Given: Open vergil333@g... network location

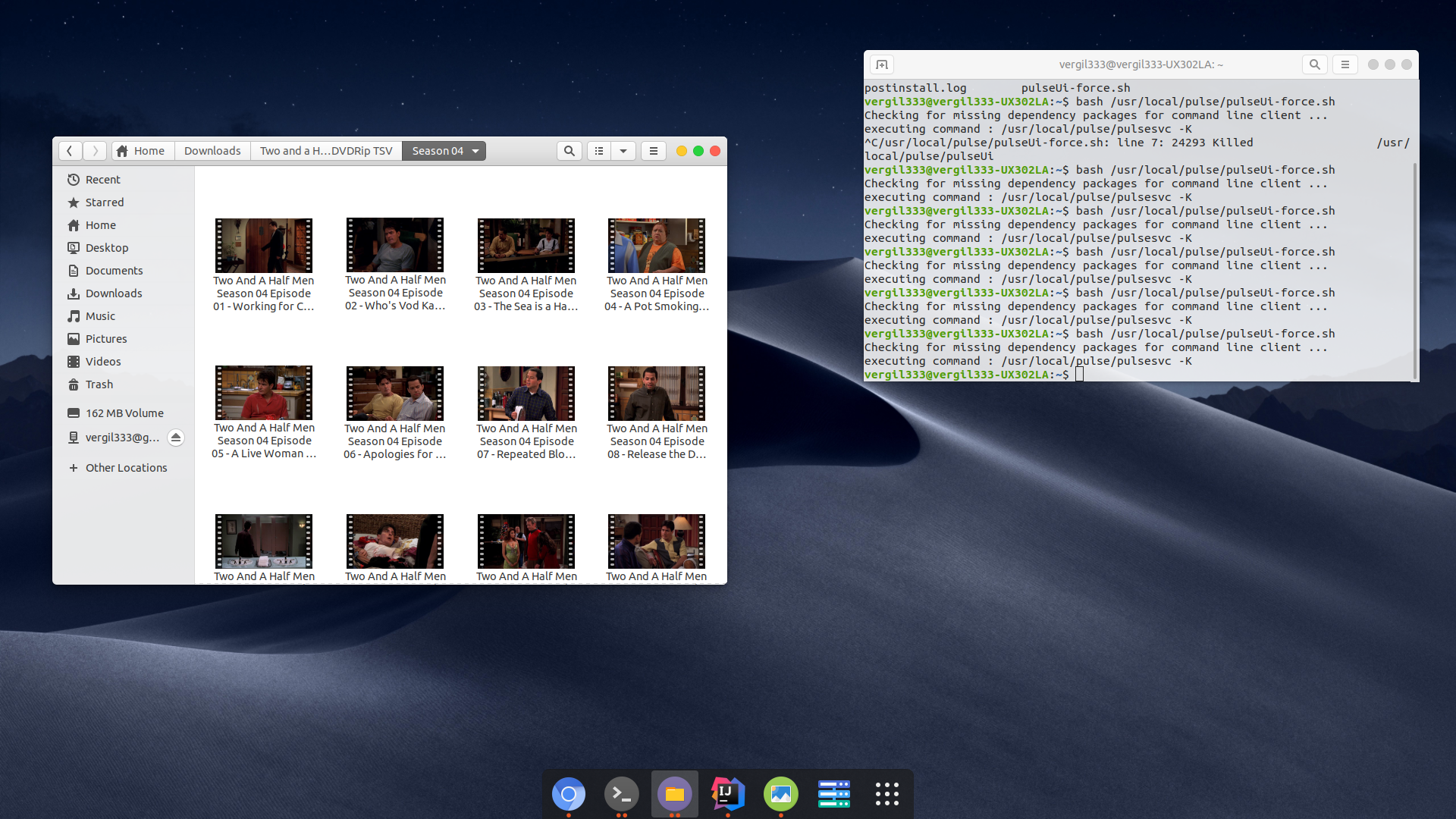Looking at the screenshot, I should pyautogui.click(x=114, y=438).
